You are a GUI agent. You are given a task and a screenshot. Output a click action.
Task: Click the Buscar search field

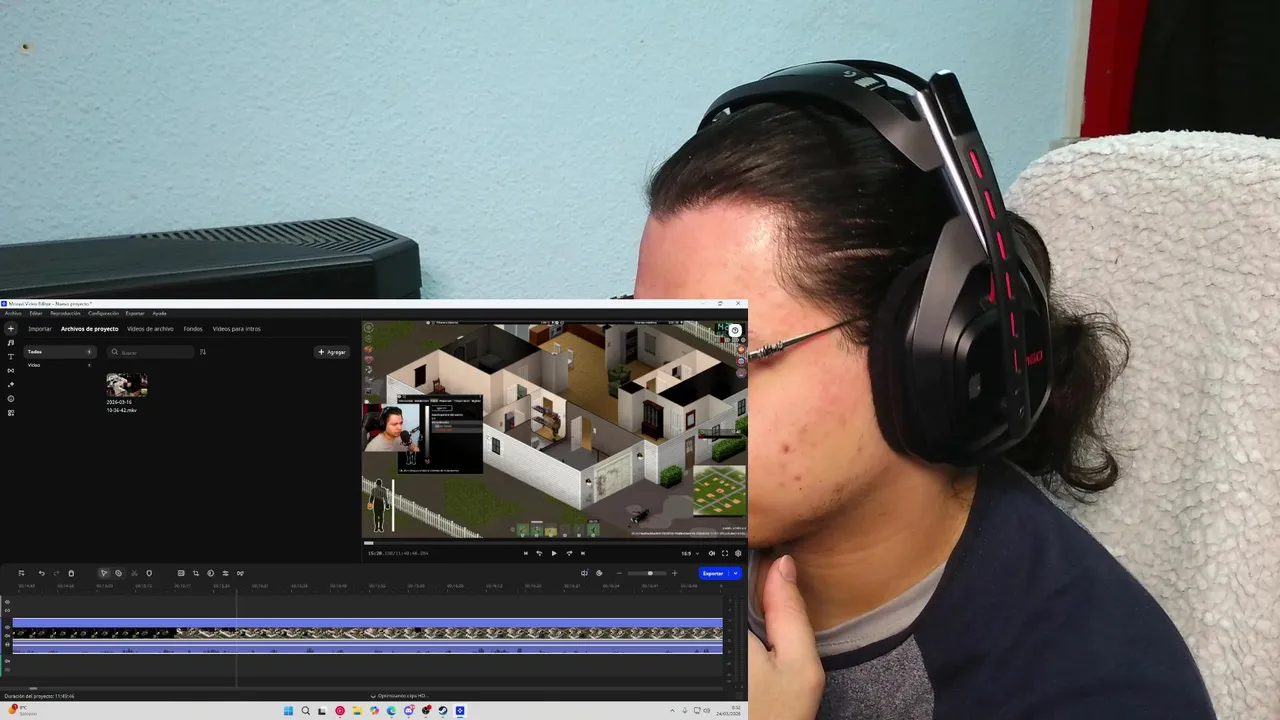point(151,352)
